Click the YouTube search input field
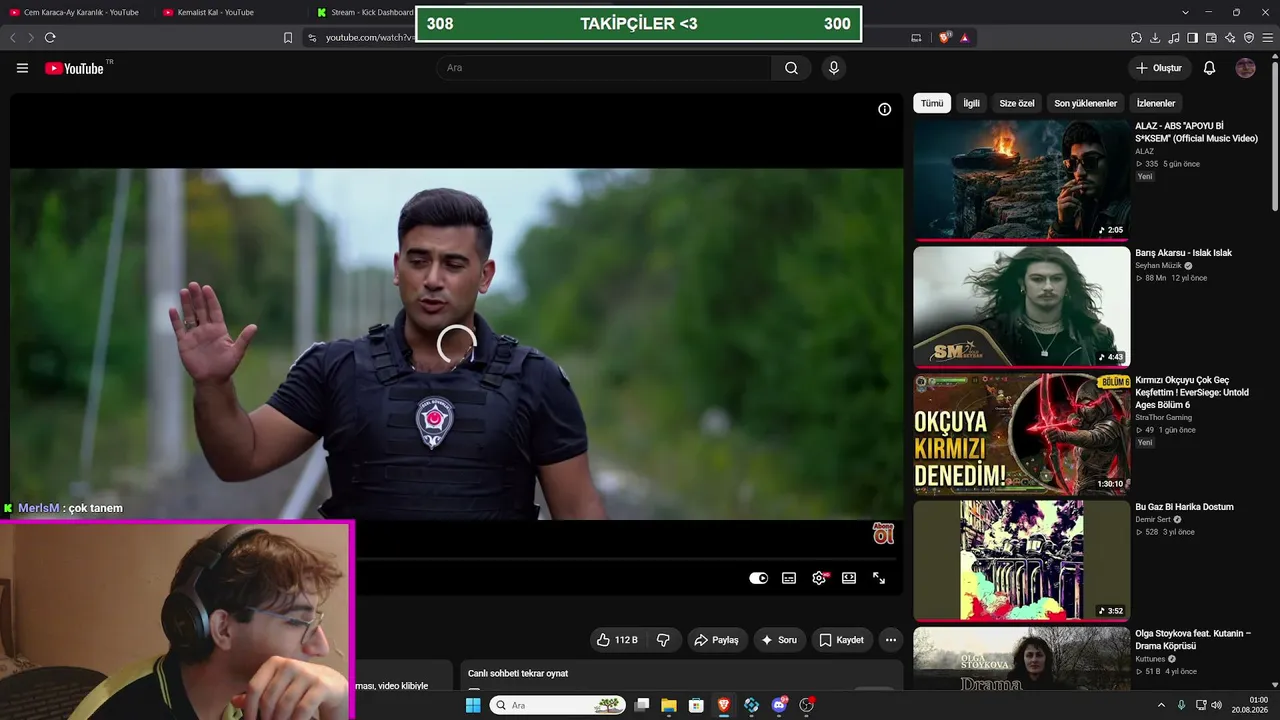 click(603, 68)
